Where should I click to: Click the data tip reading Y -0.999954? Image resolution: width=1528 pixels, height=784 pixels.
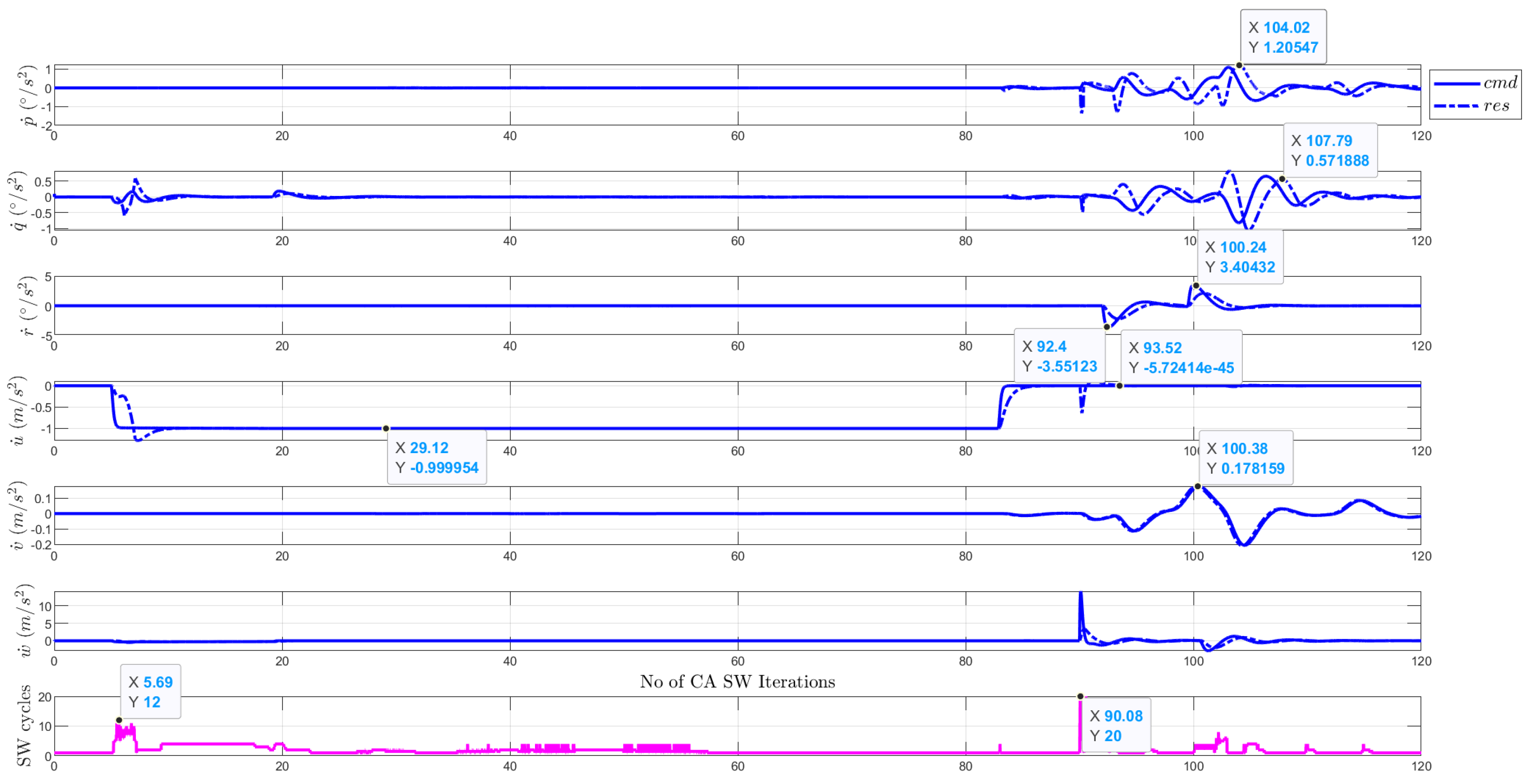tap(437, 457)
